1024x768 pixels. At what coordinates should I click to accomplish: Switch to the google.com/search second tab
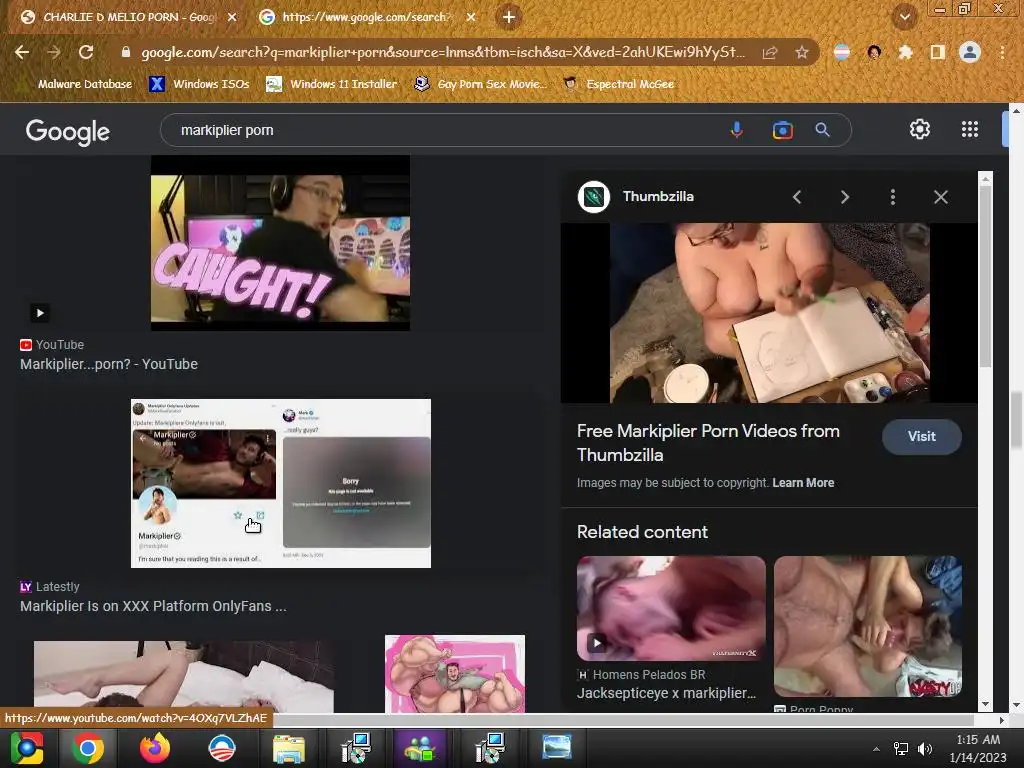click(366, 17)
